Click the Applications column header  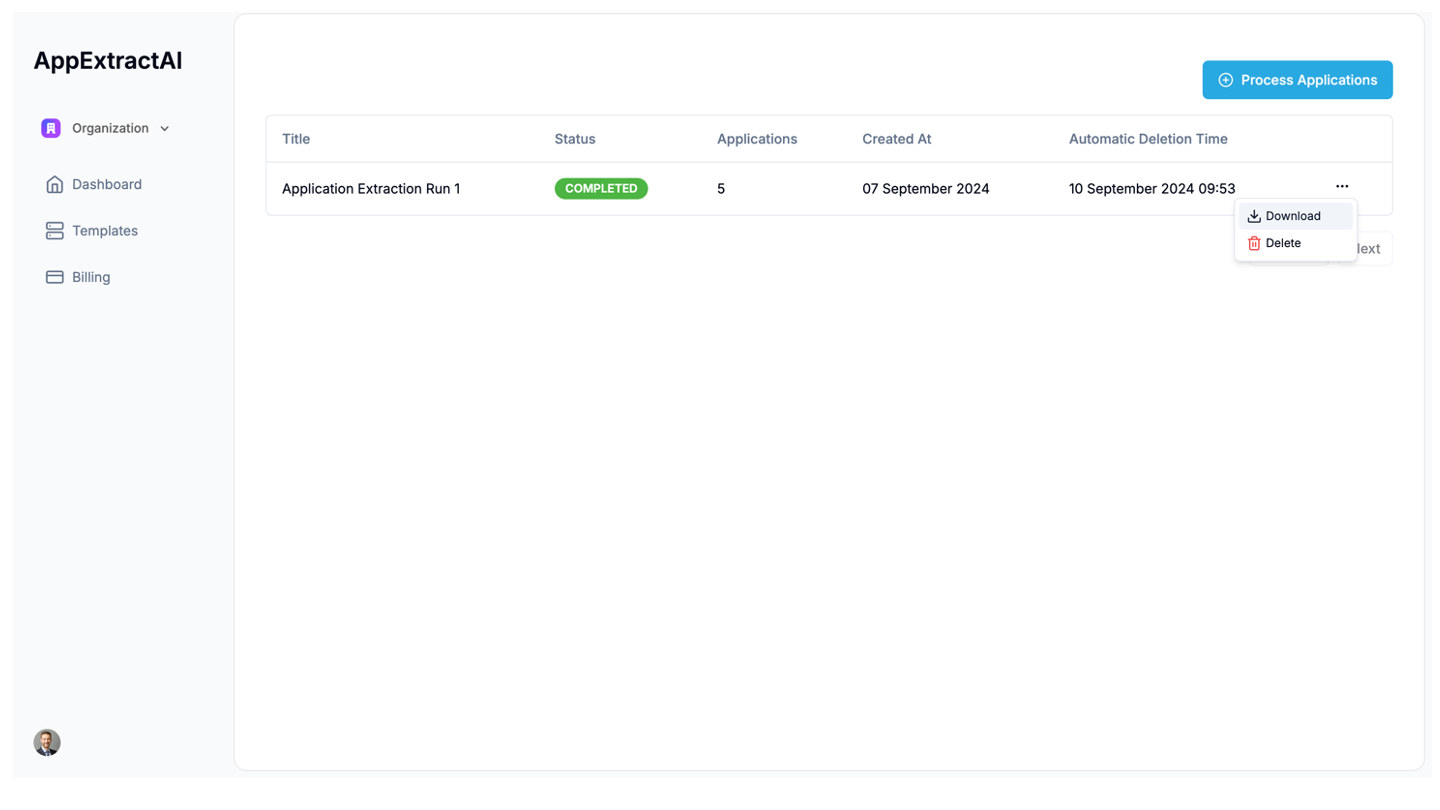point(757,139)
